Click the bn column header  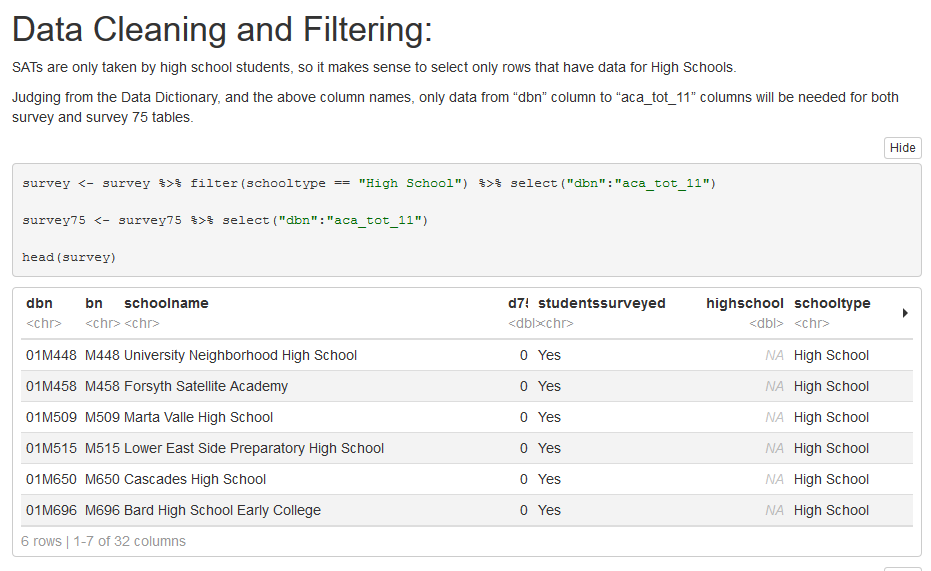[94, 303]
